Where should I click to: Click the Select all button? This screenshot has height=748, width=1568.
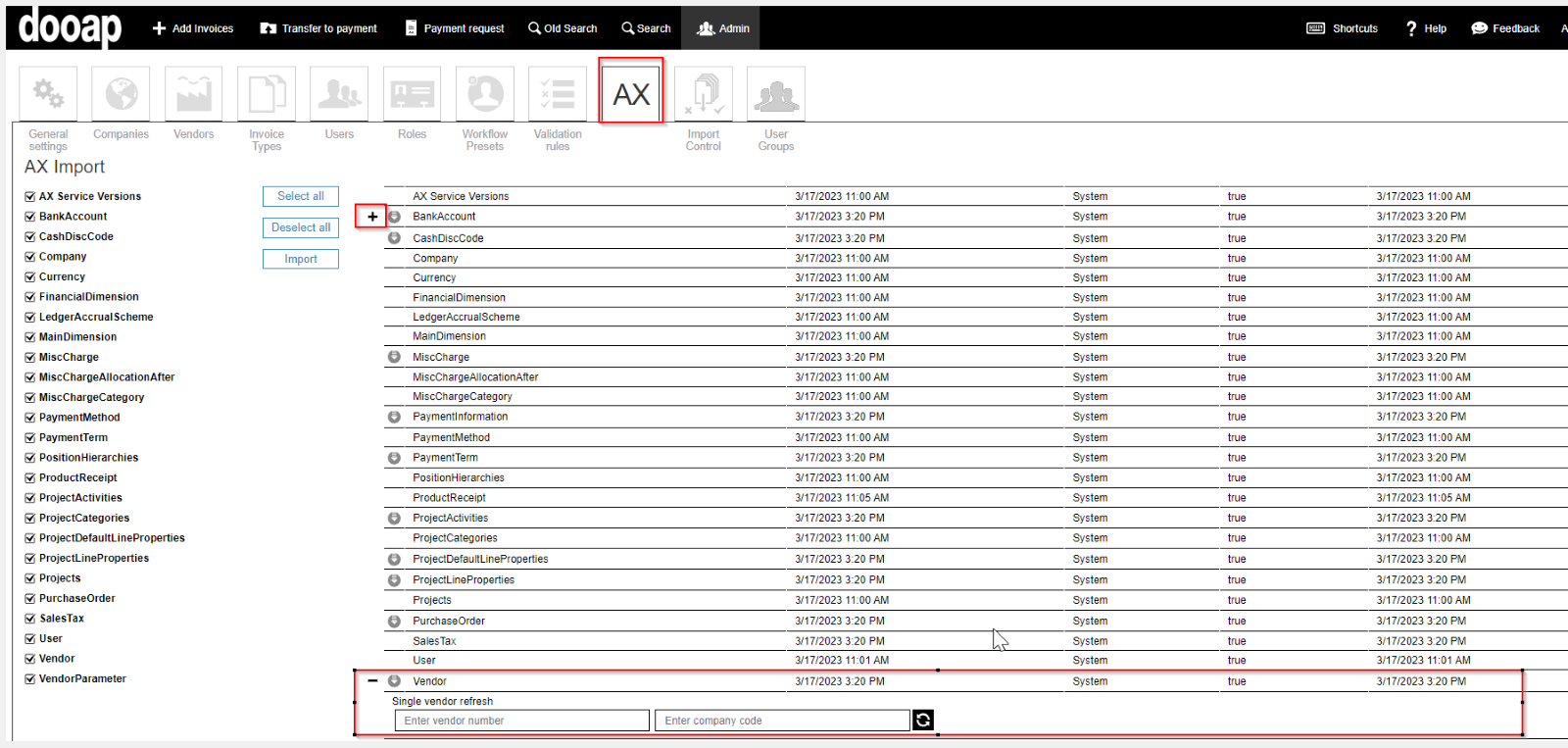pos(301,196)
